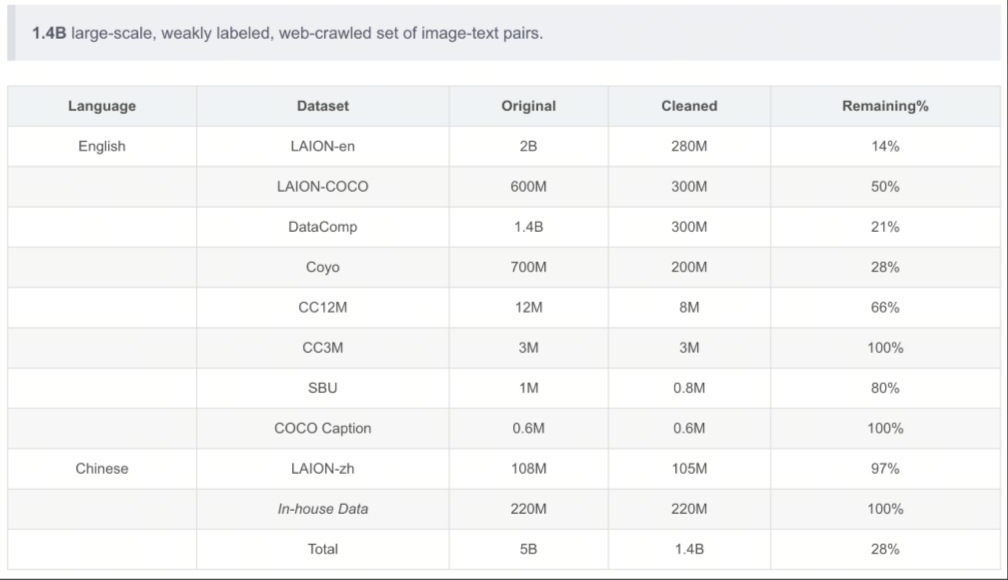Click the Cleaned column header
Viewport: 1008px width, 580px height.
tap(689, 106)
